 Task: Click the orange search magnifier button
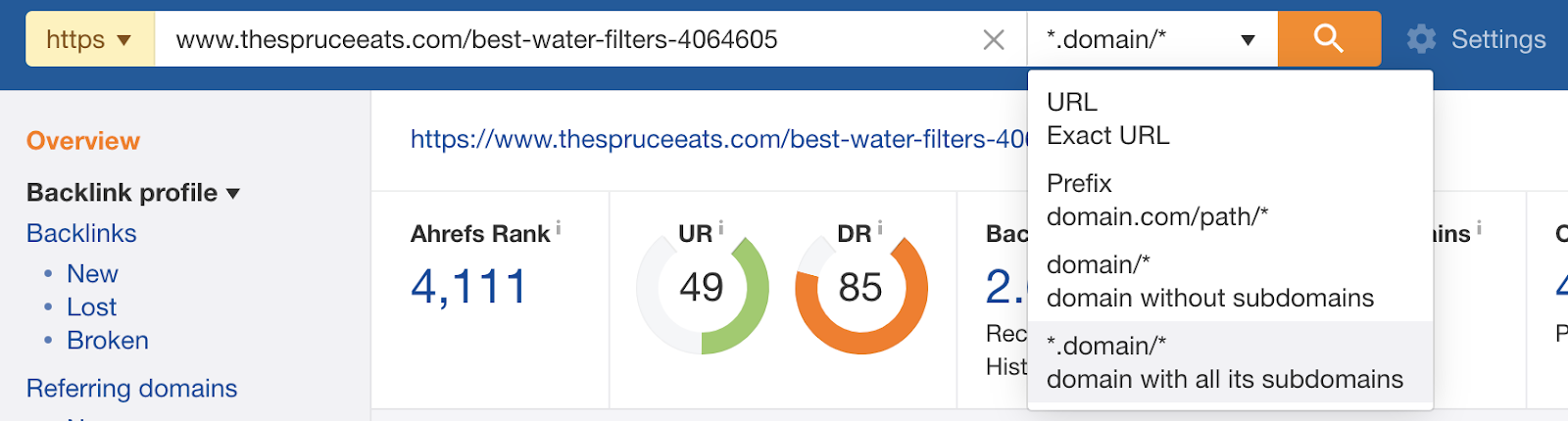point(1328,39)
